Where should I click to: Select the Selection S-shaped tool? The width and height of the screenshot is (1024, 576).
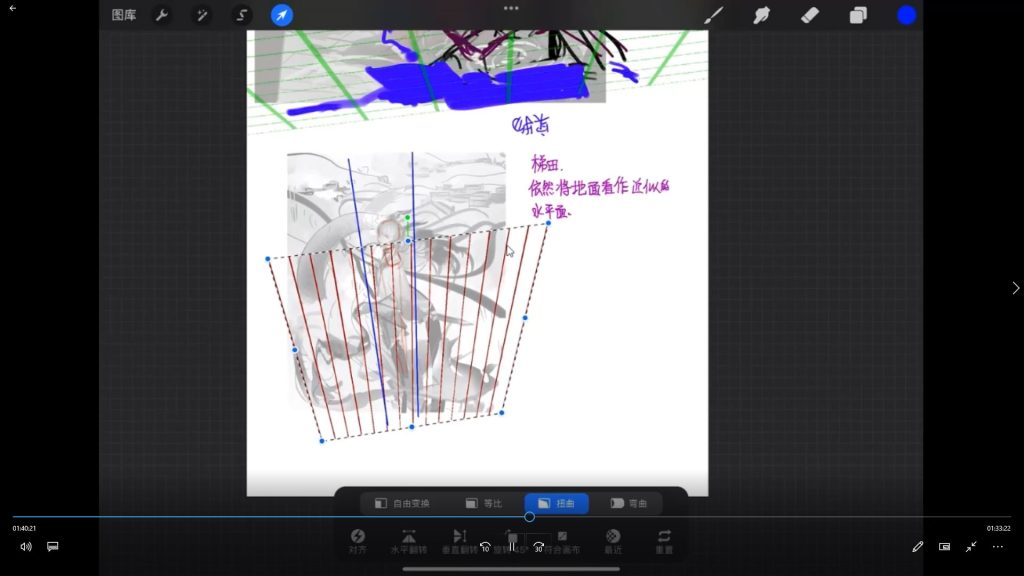[x=241, y=15]
